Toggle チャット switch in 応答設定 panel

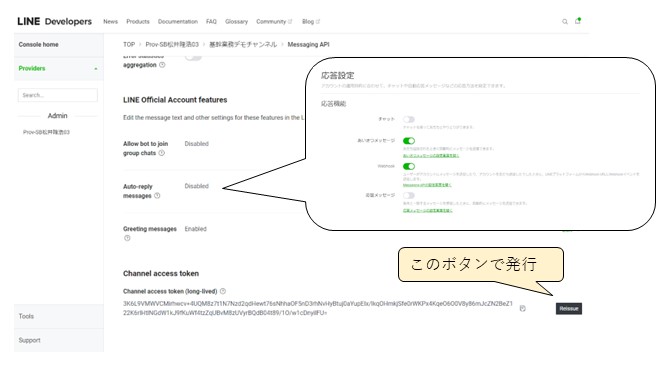tap(409, 119)
